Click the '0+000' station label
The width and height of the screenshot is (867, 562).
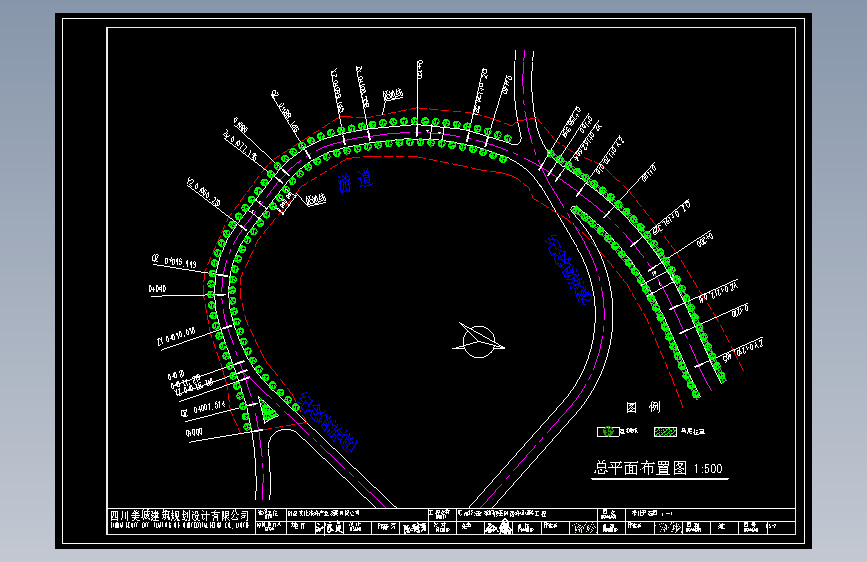coord(194,433)
